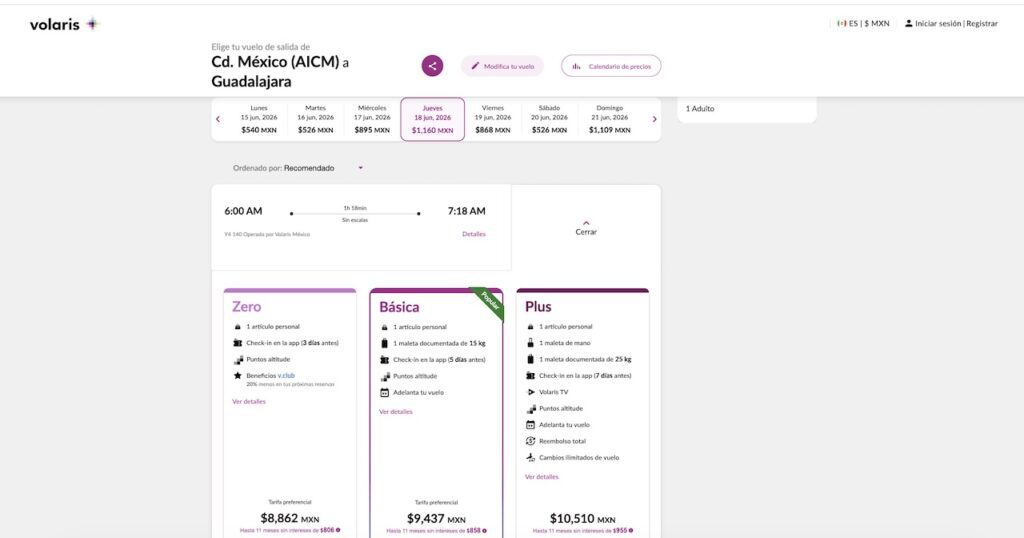Image resolution: width=1024 pixels, height=538 pixels.
Task: Click the v.club link in Zero fare
Action: coord(286,375)
